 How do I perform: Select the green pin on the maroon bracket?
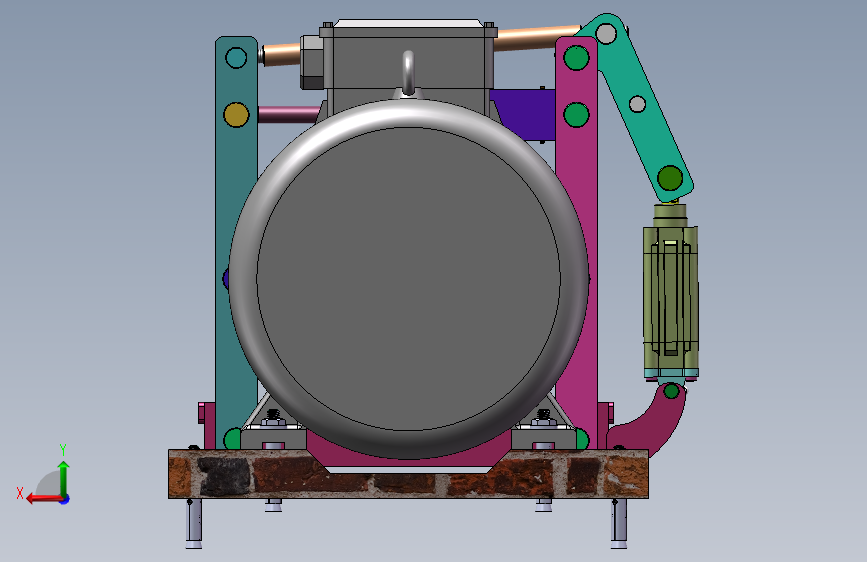[671, 391]
